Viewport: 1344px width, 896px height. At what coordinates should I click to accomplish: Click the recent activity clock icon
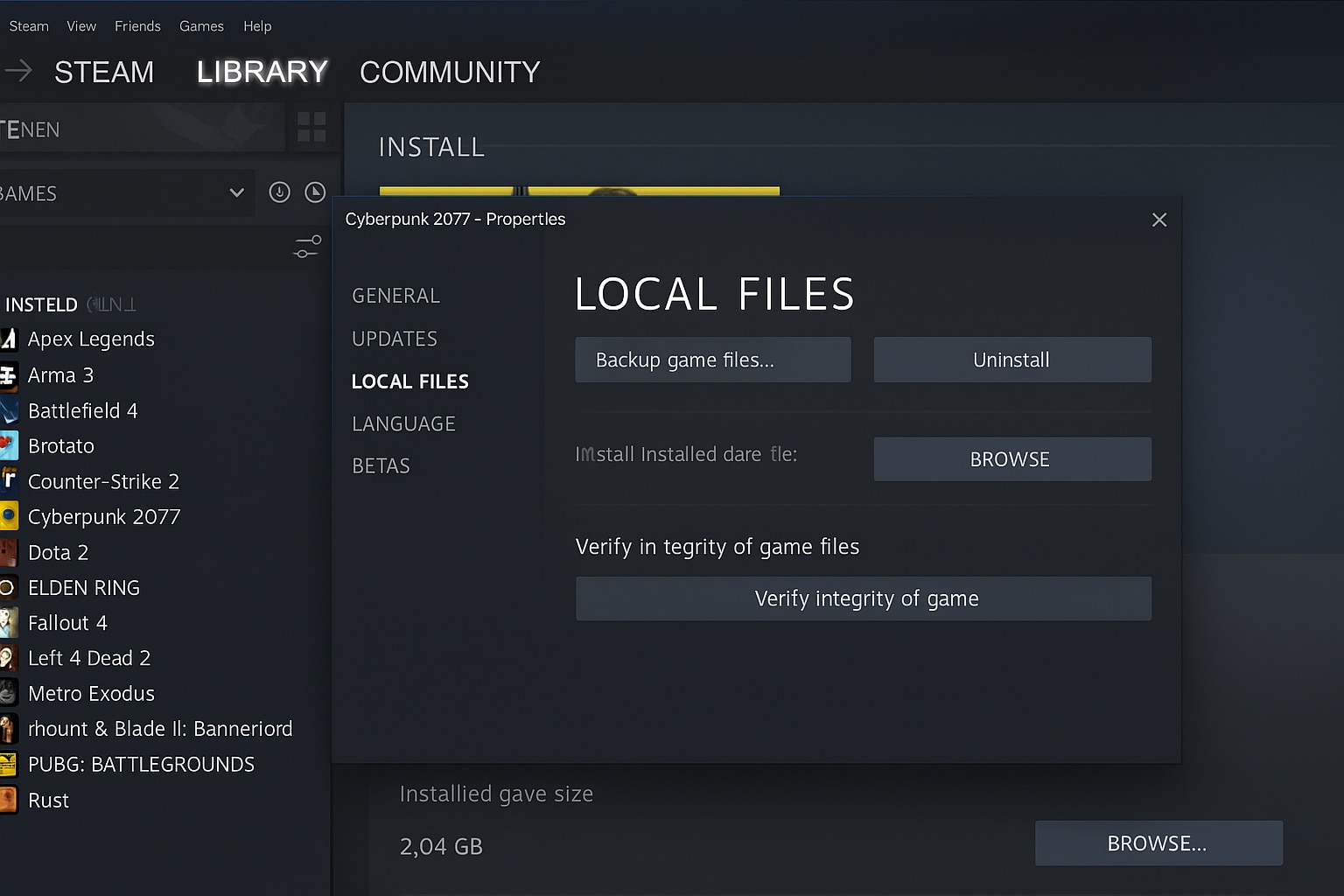(x=279, y=192)
